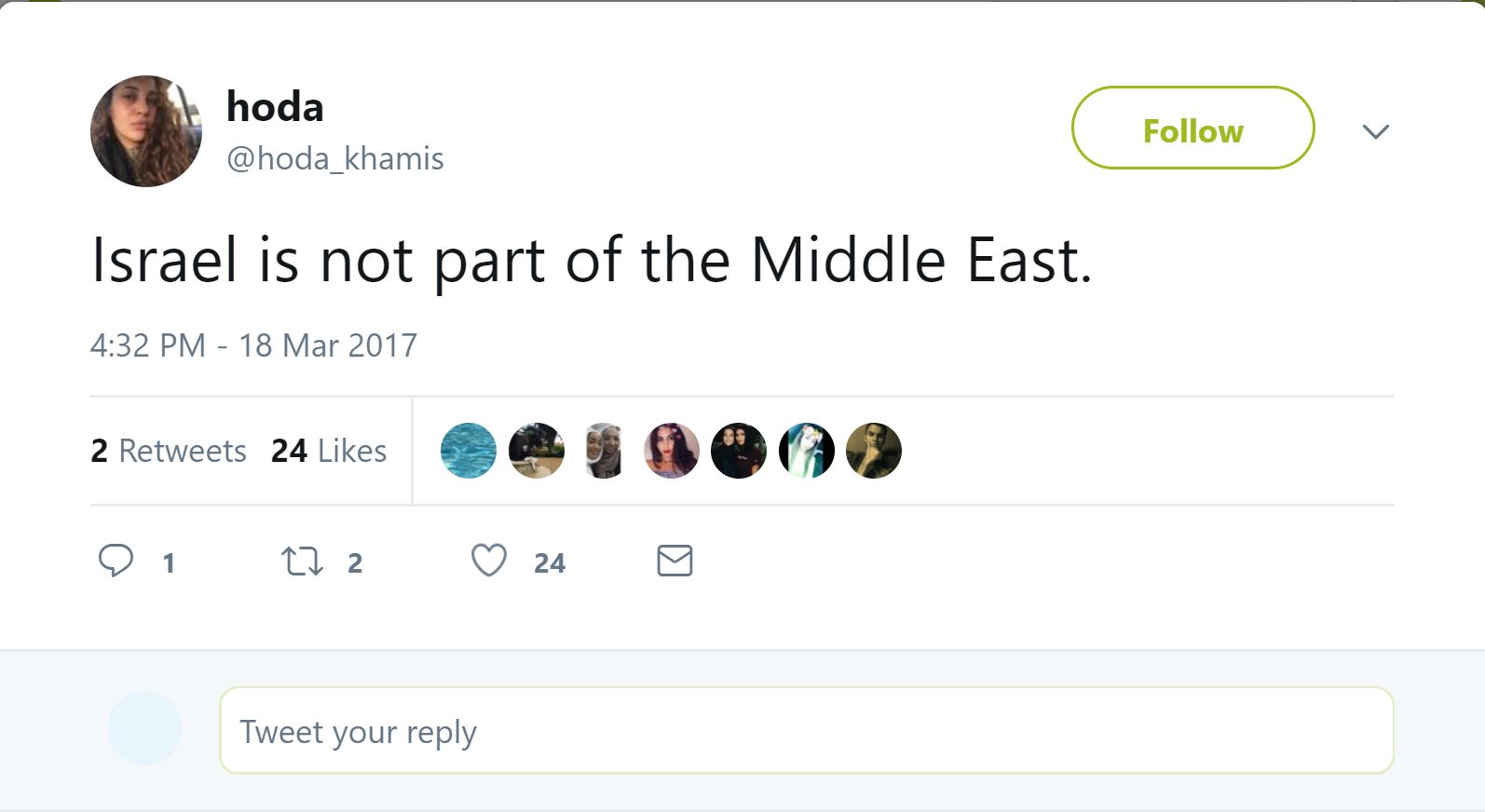Image resolution: width=1485 pixels, height=812 pixels.
Task: Click the teal-green liker avatar
Action: click(807, 451)
